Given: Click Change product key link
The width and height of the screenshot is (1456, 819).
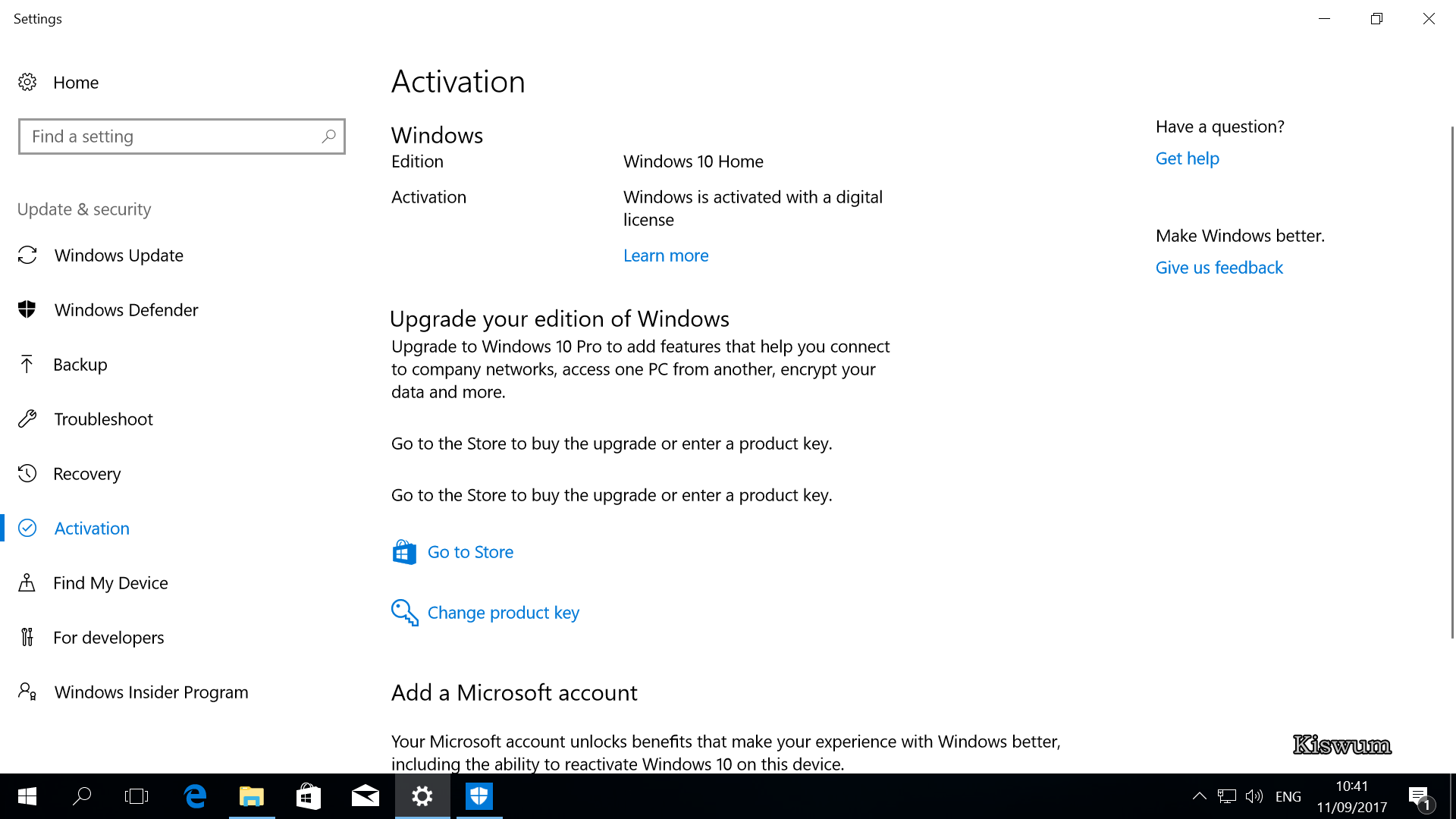Looking at the screenshot, I should coord(504,613).
